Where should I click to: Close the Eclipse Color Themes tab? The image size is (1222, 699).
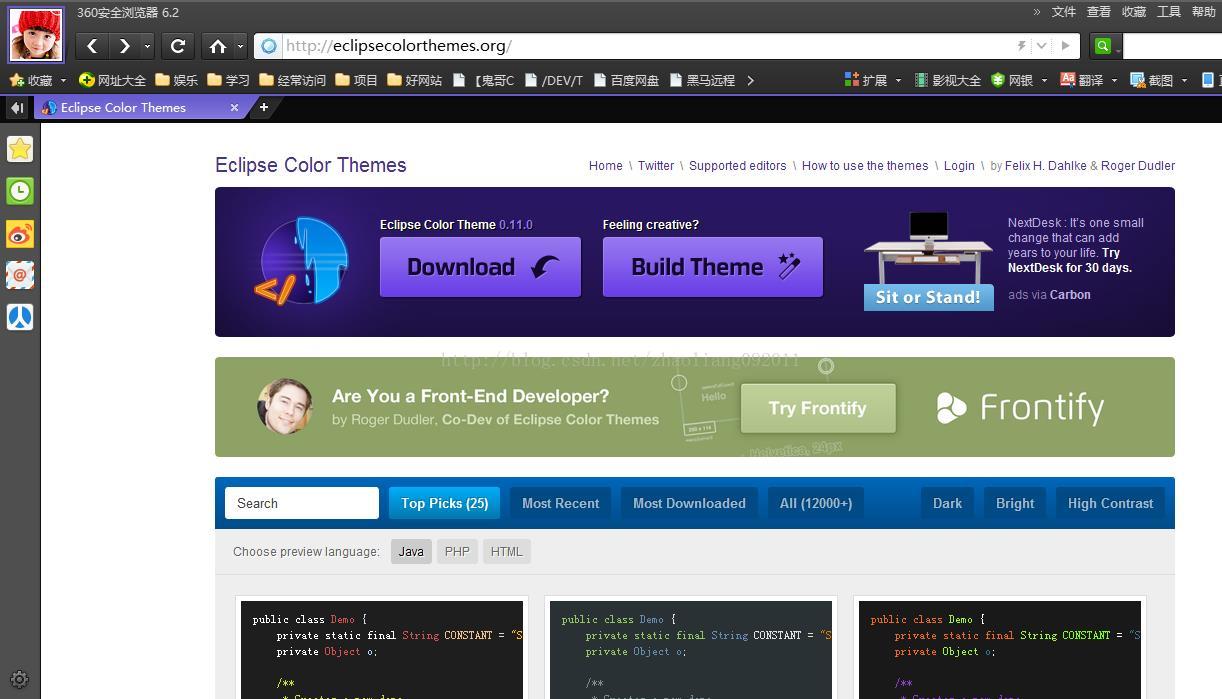(235, 107)
